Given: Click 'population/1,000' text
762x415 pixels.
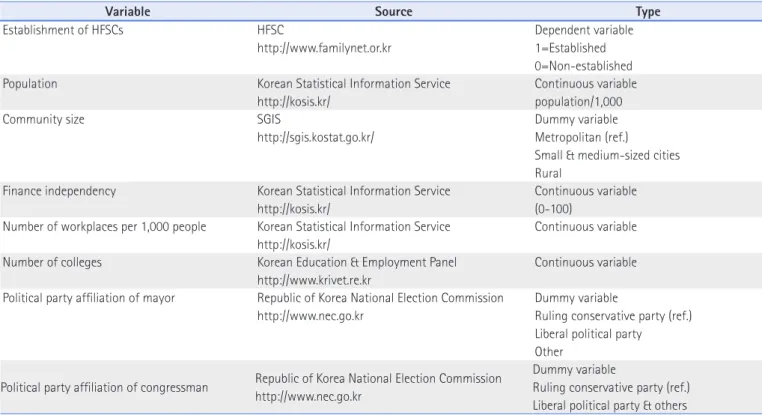Looking at the screenshot, I should [x=578, y=102].
